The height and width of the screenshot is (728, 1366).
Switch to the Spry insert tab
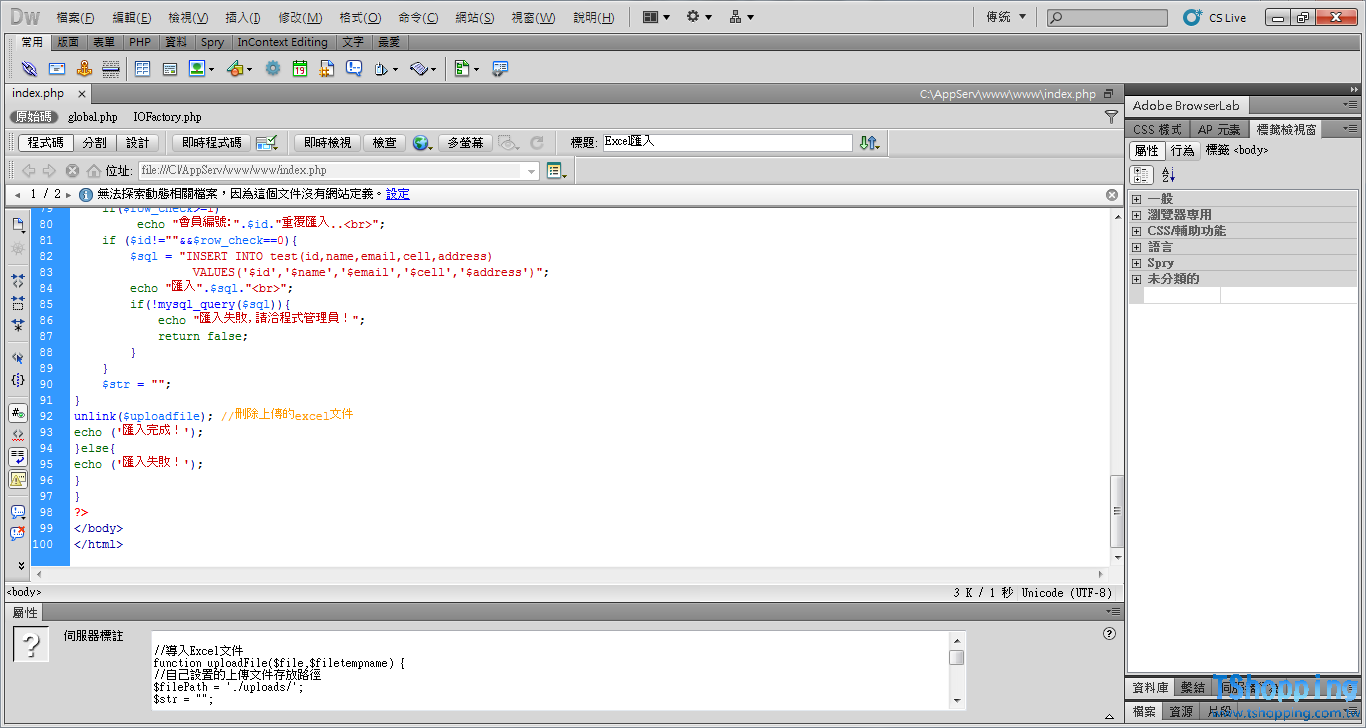[x=212, y=42]
